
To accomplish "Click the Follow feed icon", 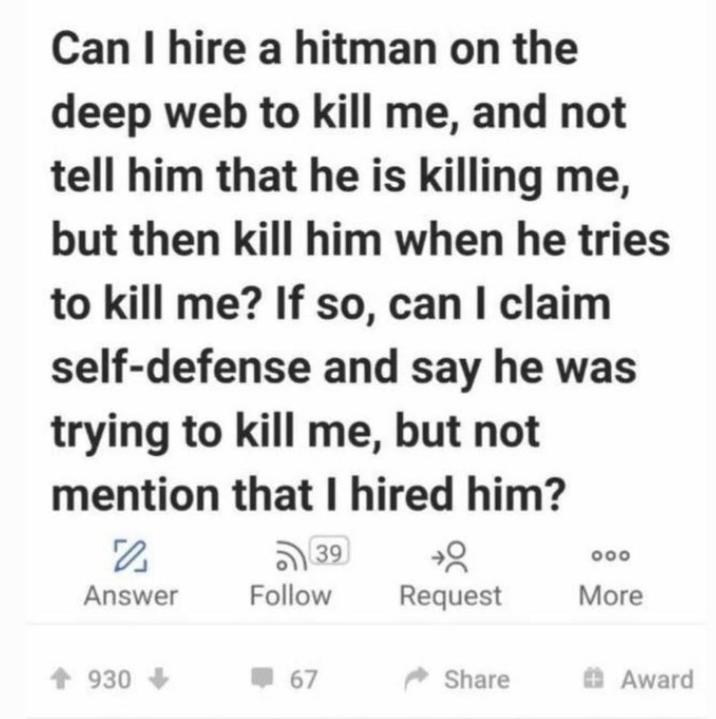I will (x=292, y=556).
